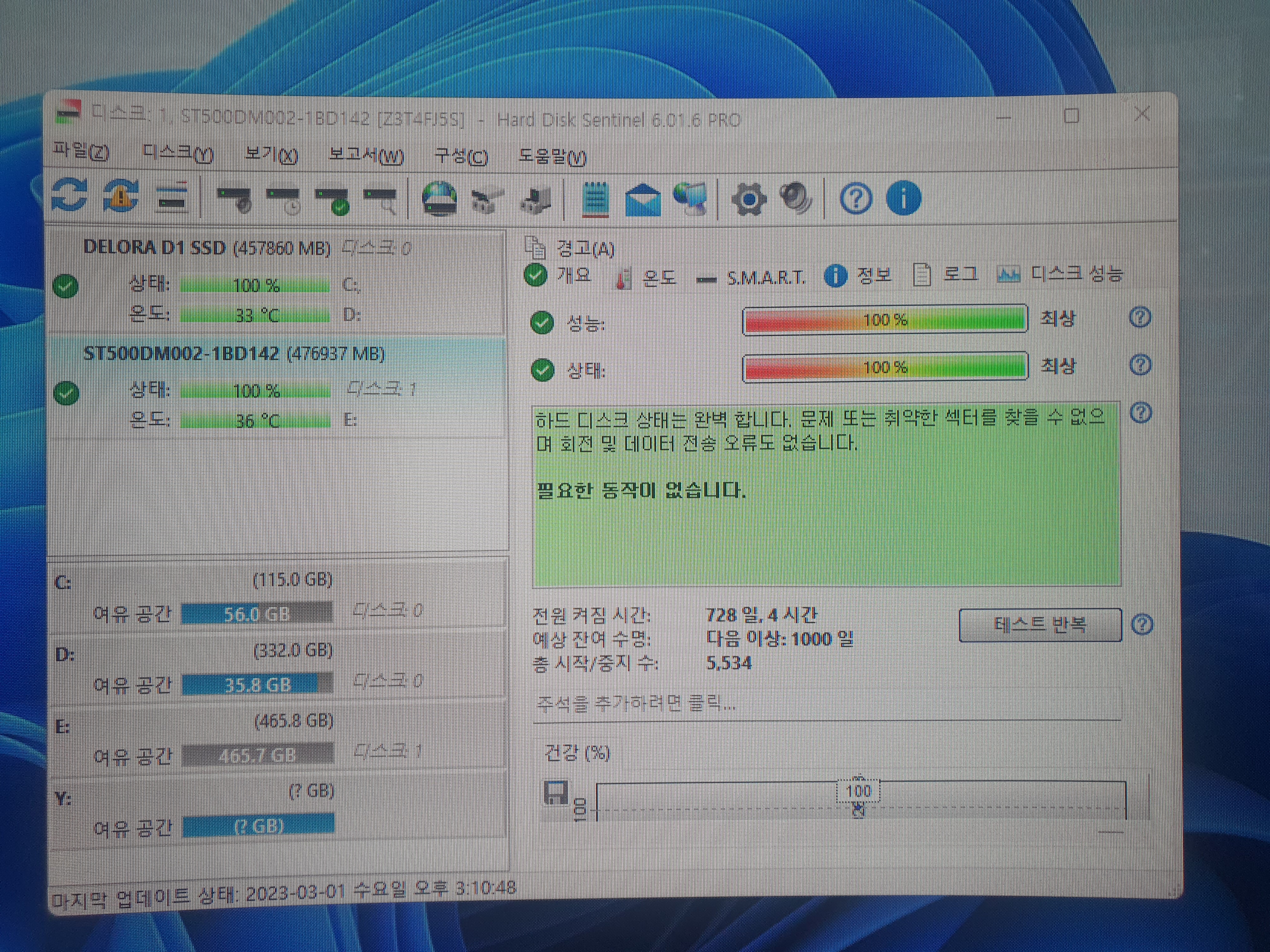The width and height of the screenshot is (1270, 952).
Task: Click the disk icon with magnifier
Action: coord(381,201)
